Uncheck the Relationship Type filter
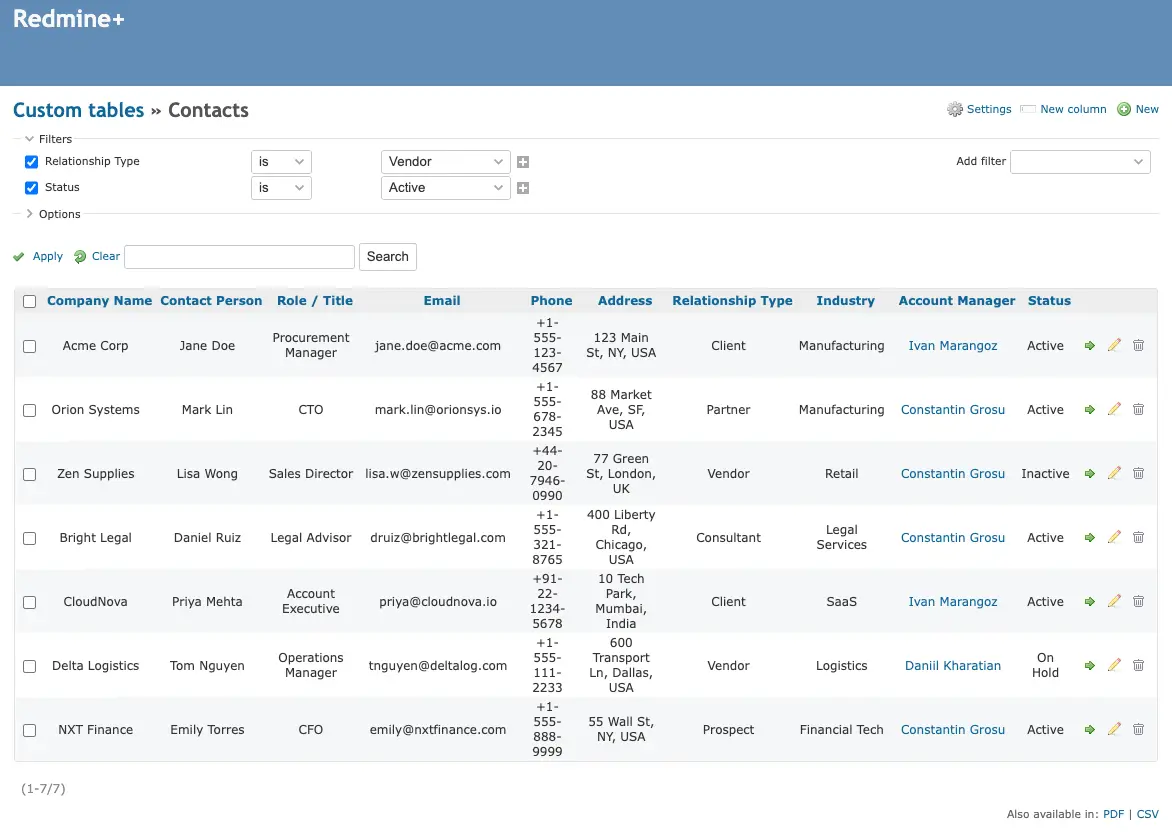The height and width of the screenshot is (832, 1172). point(29,161)
